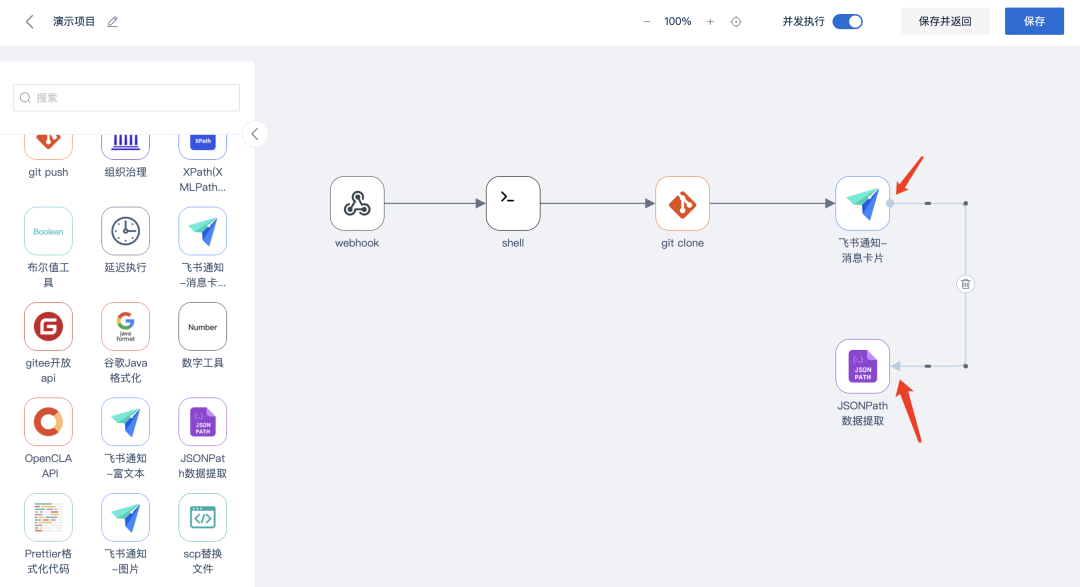This screenshot has height=587, width=1080.
Task: Focus the 搜索 input field
Action: [x=127, y=98]
